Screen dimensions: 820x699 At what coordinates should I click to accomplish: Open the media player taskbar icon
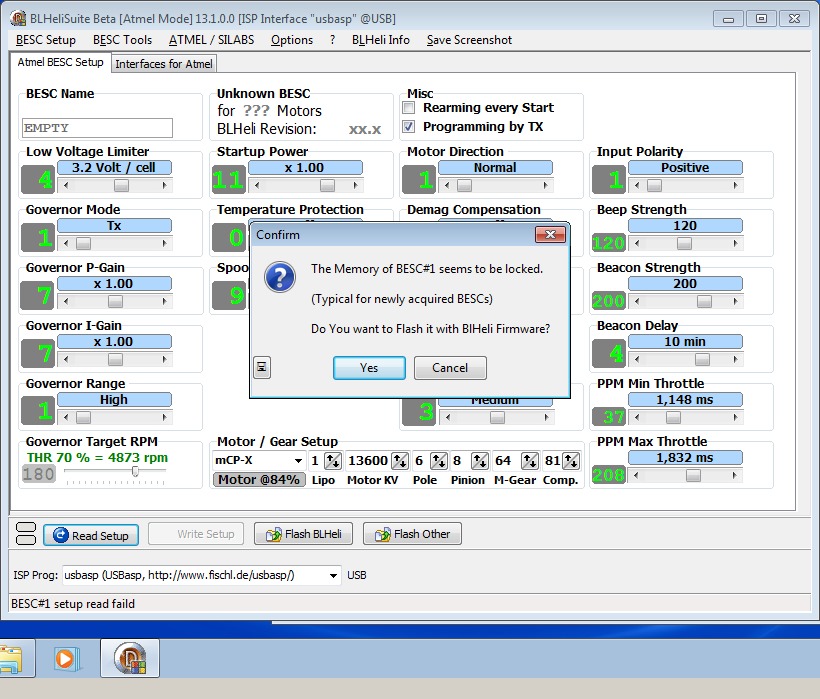[66, 659]
